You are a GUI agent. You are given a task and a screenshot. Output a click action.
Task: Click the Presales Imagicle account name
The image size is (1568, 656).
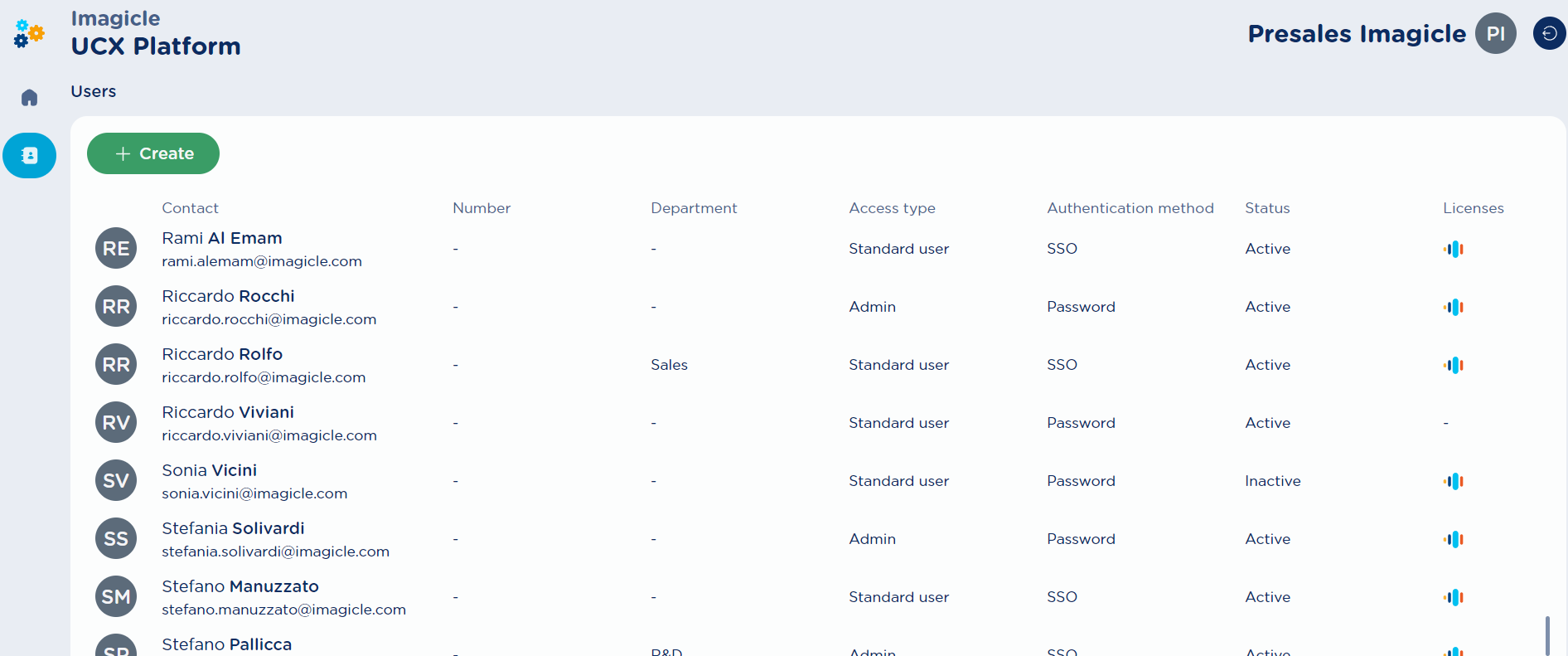click(1357, 34)
